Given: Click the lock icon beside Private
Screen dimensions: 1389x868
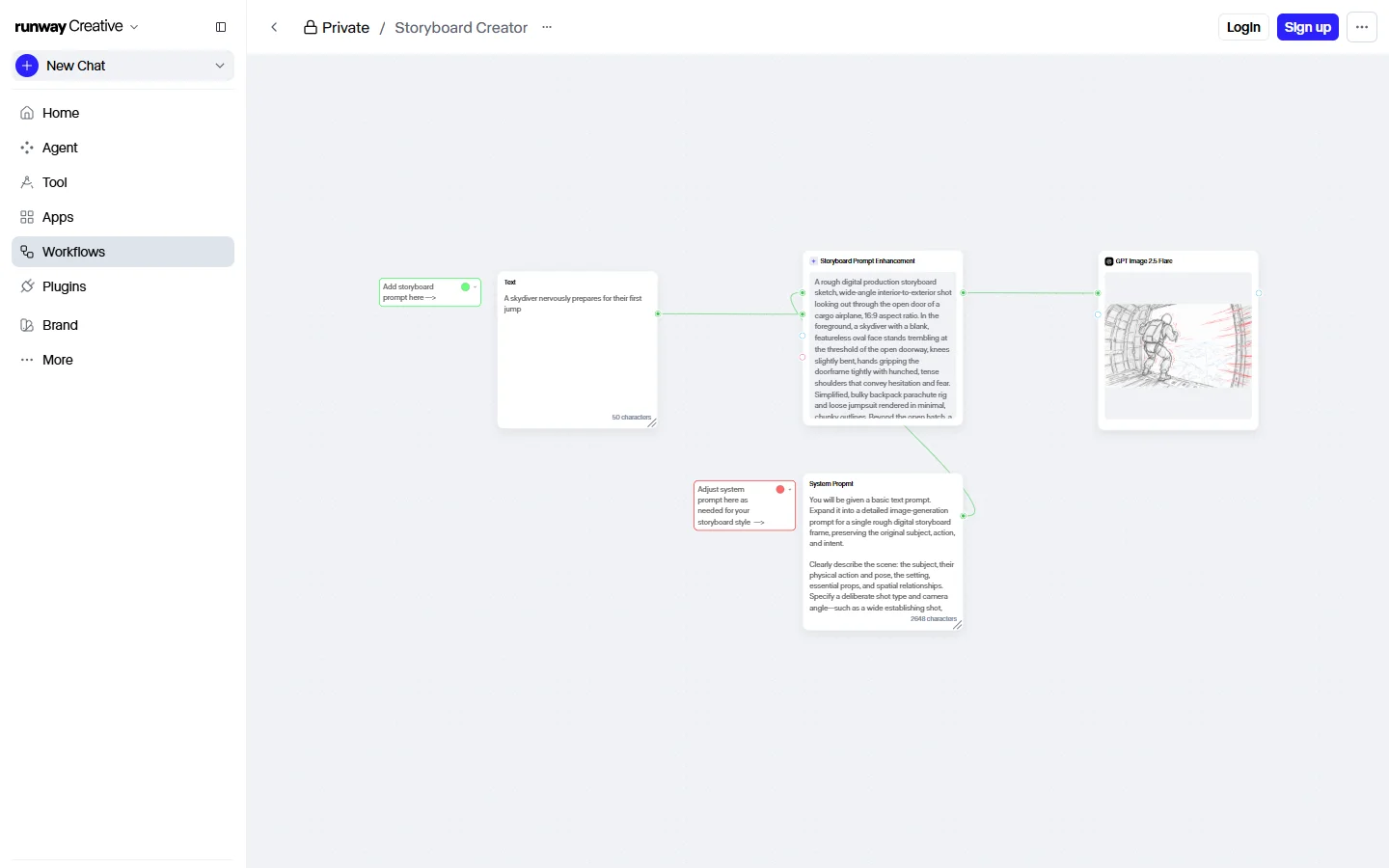Looking at the screenshot, I should (x=311, y=27).
